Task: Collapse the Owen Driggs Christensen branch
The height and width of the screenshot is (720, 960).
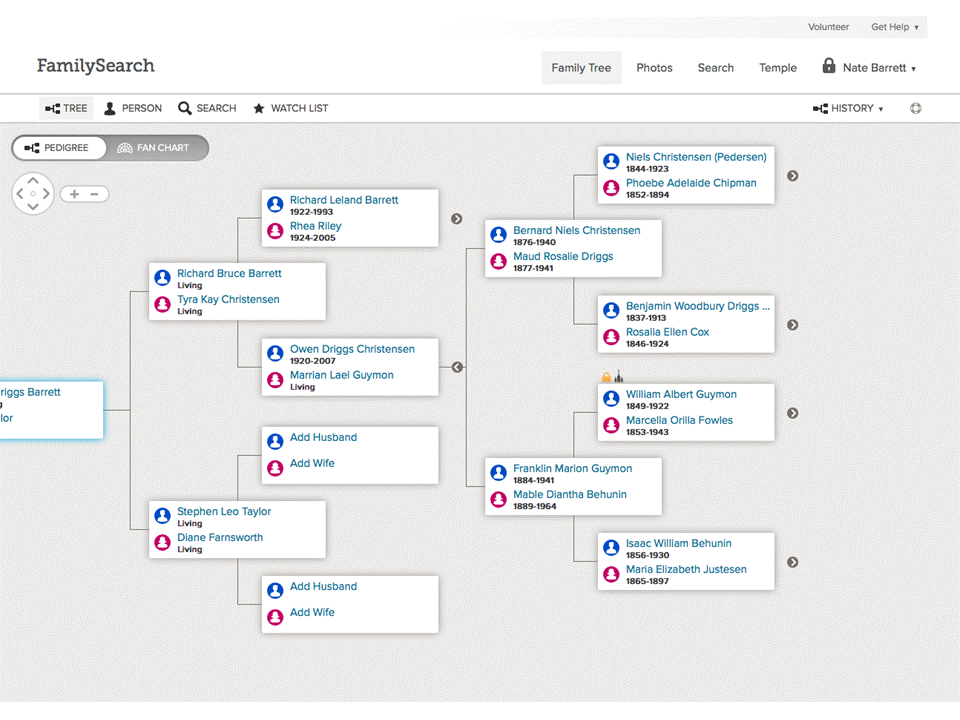Action: 457,367
